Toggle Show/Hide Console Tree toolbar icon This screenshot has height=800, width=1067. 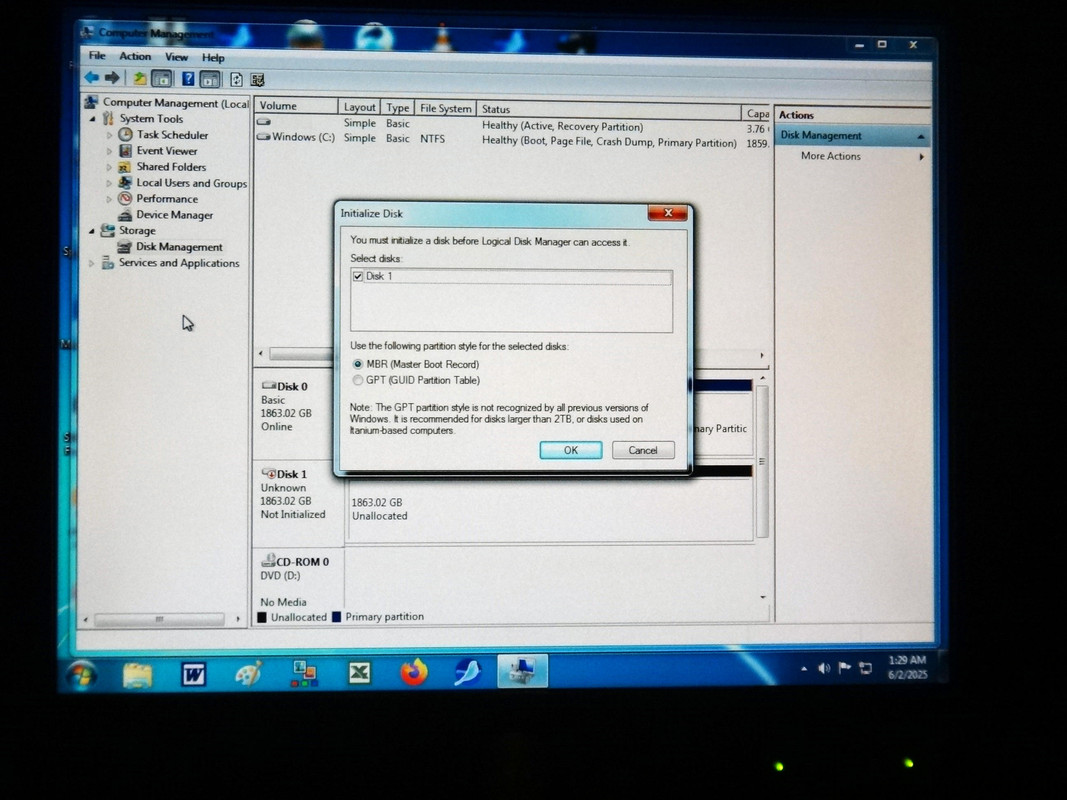(162, 79)
